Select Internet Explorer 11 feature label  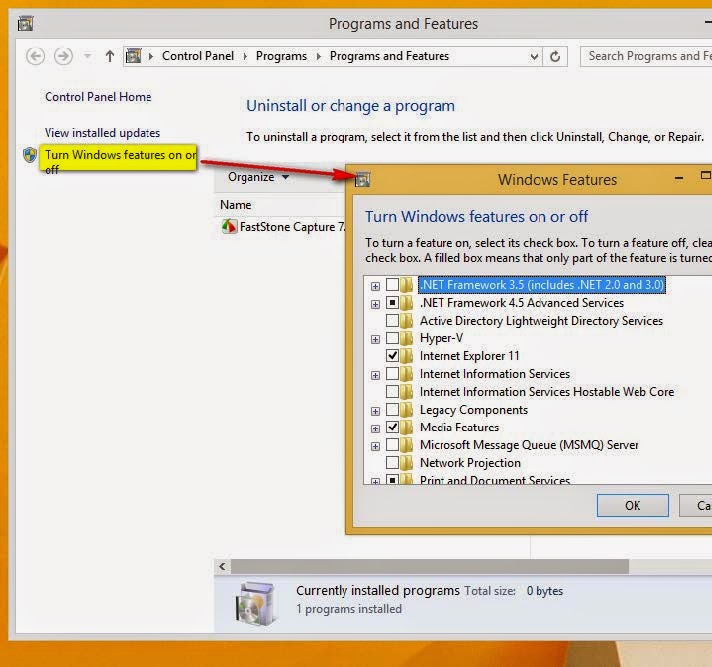[x=470, y=356]
